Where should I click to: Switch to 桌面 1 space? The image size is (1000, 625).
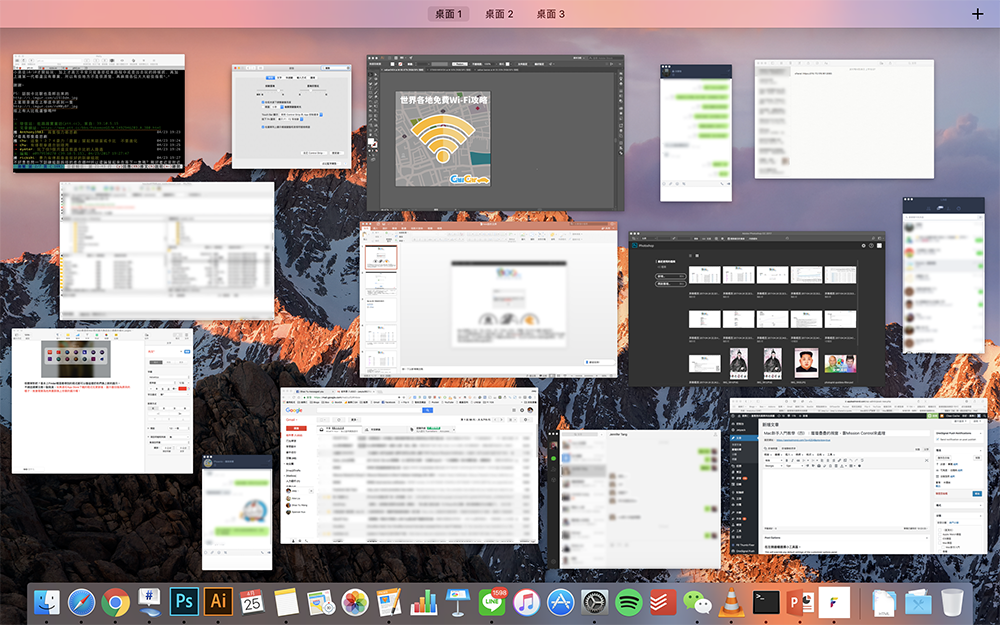(448, 14)
